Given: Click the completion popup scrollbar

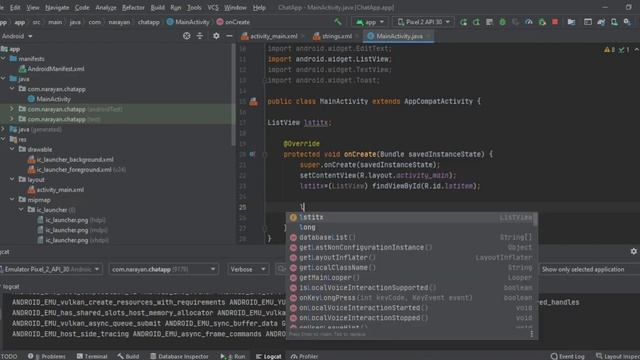Looking at the screenshot, I should coord(535,220).
